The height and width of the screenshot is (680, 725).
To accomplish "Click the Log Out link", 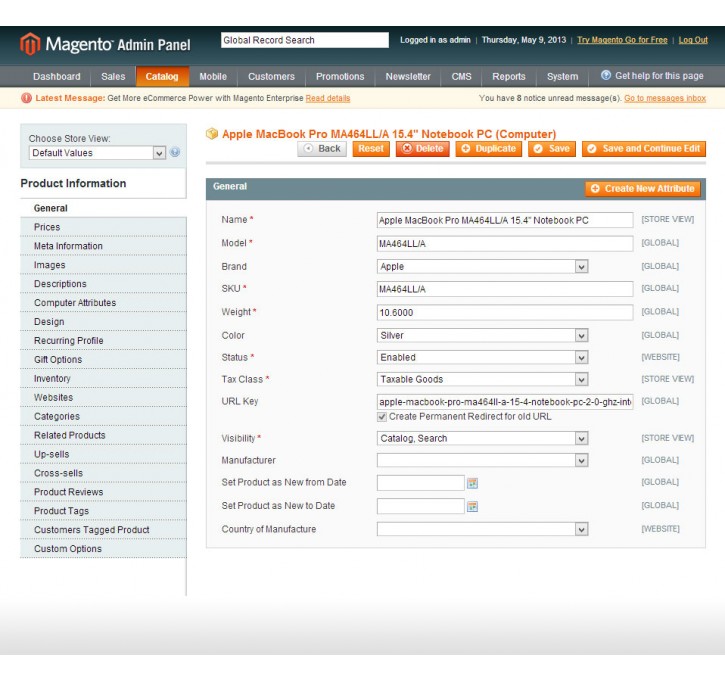I will (693, 40).
